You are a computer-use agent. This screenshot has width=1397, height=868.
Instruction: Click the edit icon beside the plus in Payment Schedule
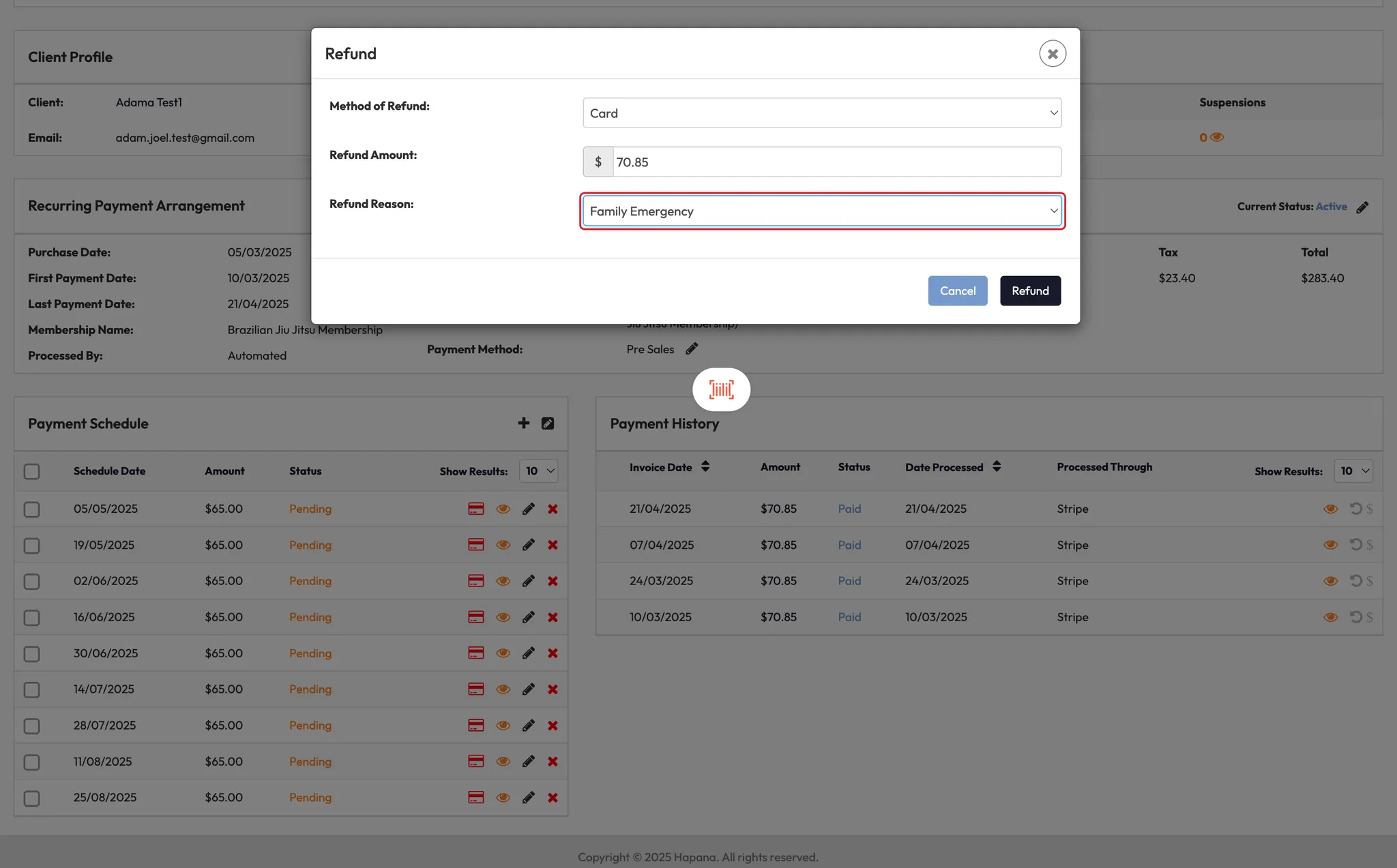coord(548,423)
